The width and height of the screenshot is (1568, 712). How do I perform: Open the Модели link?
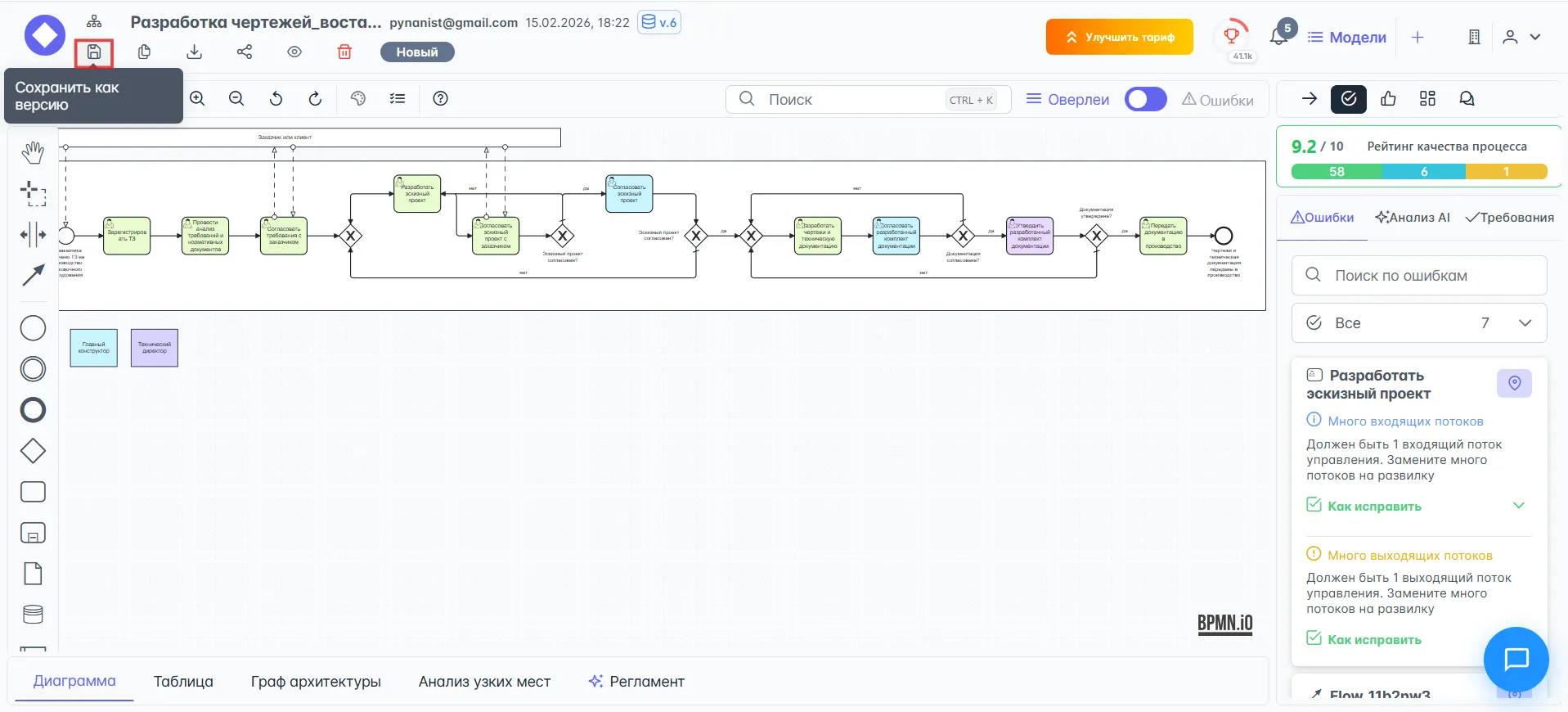(x=1347, y=37)
